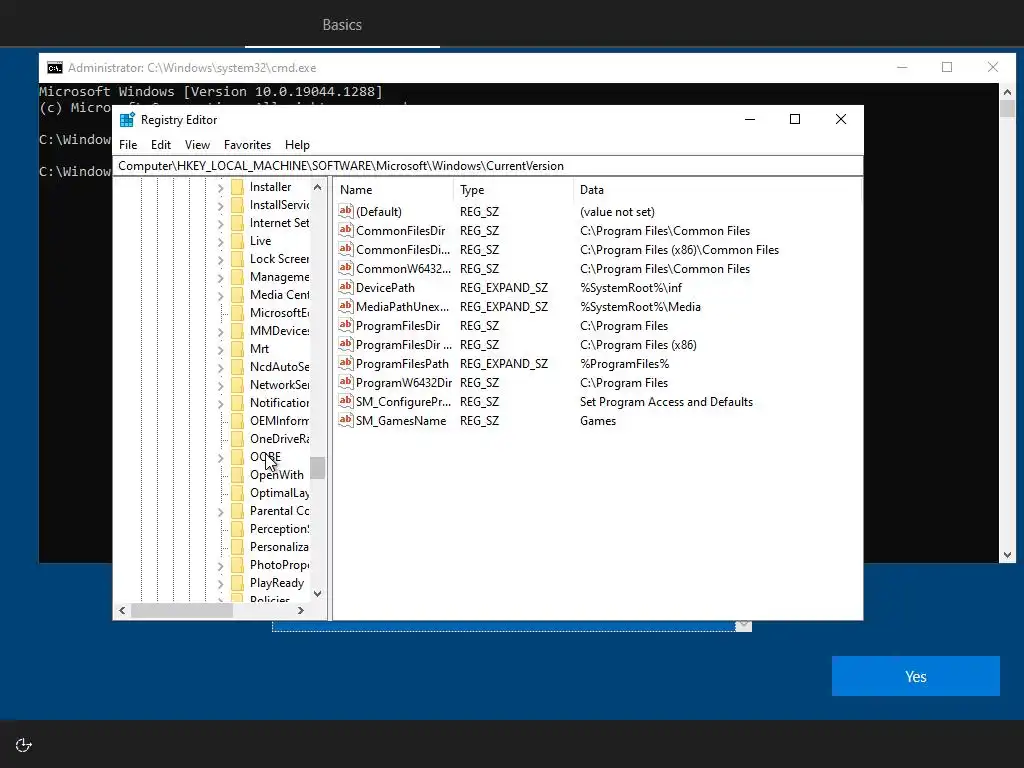
Task: Click the Yes button
Action: [916, 676]
